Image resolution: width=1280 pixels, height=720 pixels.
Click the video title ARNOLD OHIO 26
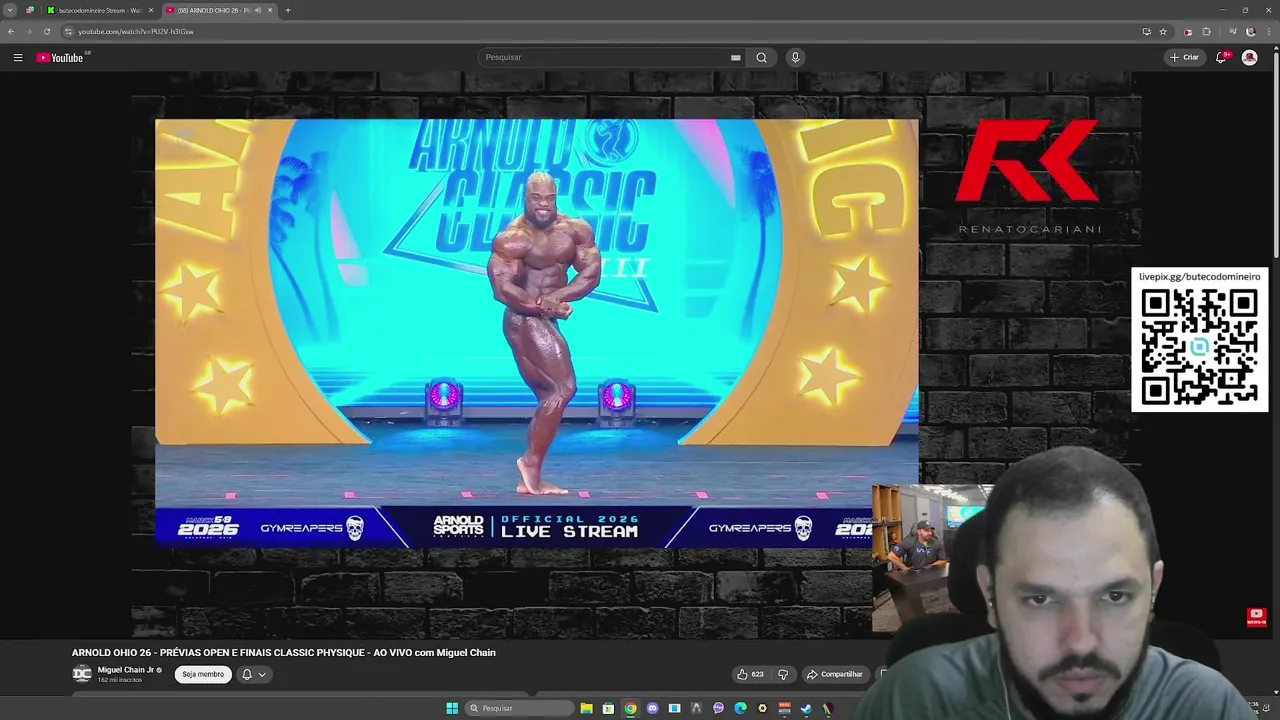tap(284, 653)
